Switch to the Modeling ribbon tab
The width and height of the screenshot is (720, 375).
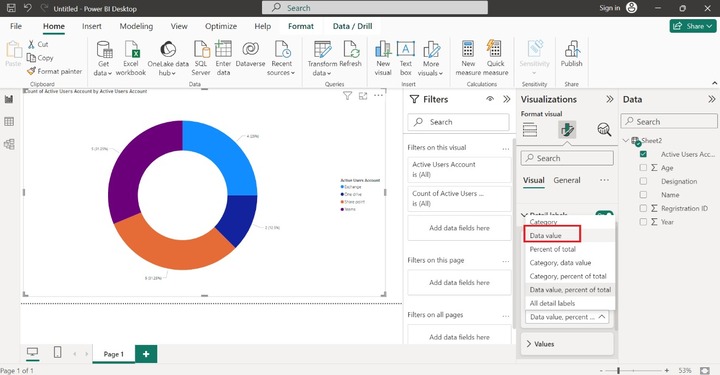click(136, 26)
